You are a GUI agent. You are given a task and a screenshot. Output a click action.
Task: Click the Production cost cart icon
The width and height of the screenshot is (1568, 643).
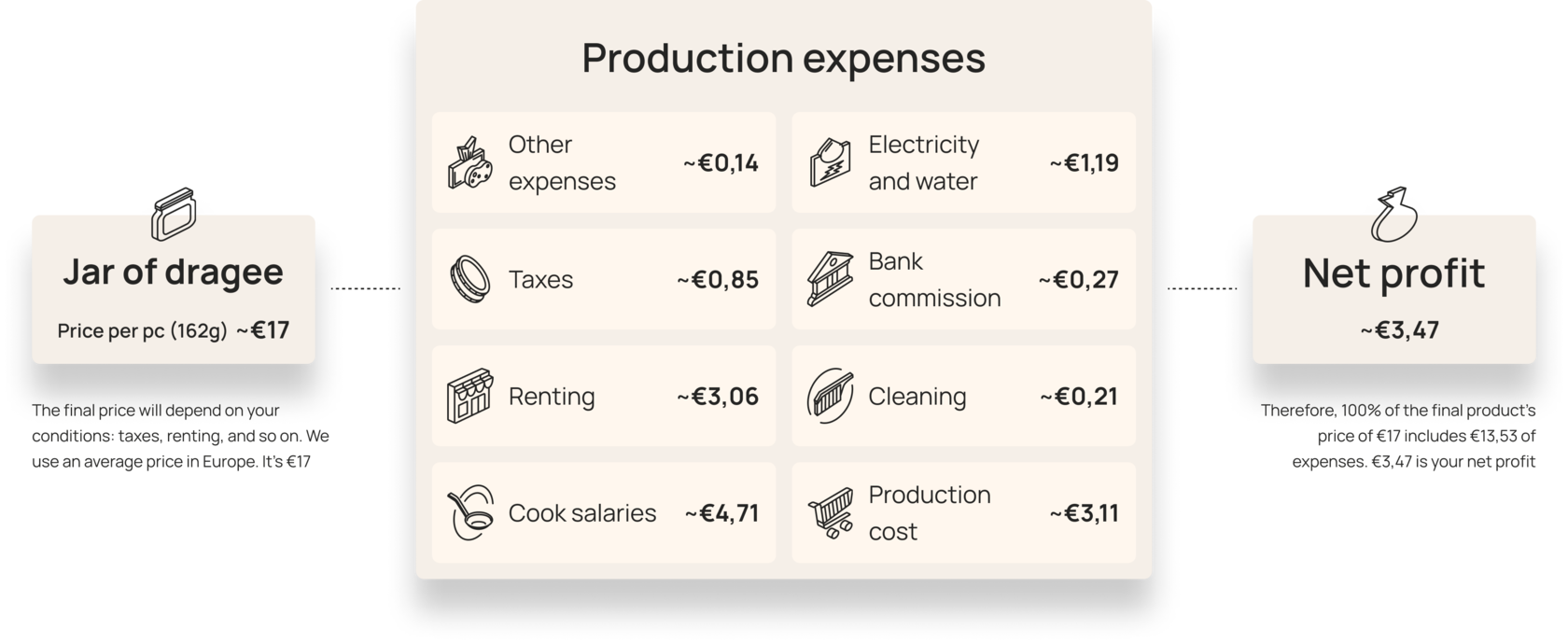click(x=831, y=512)
